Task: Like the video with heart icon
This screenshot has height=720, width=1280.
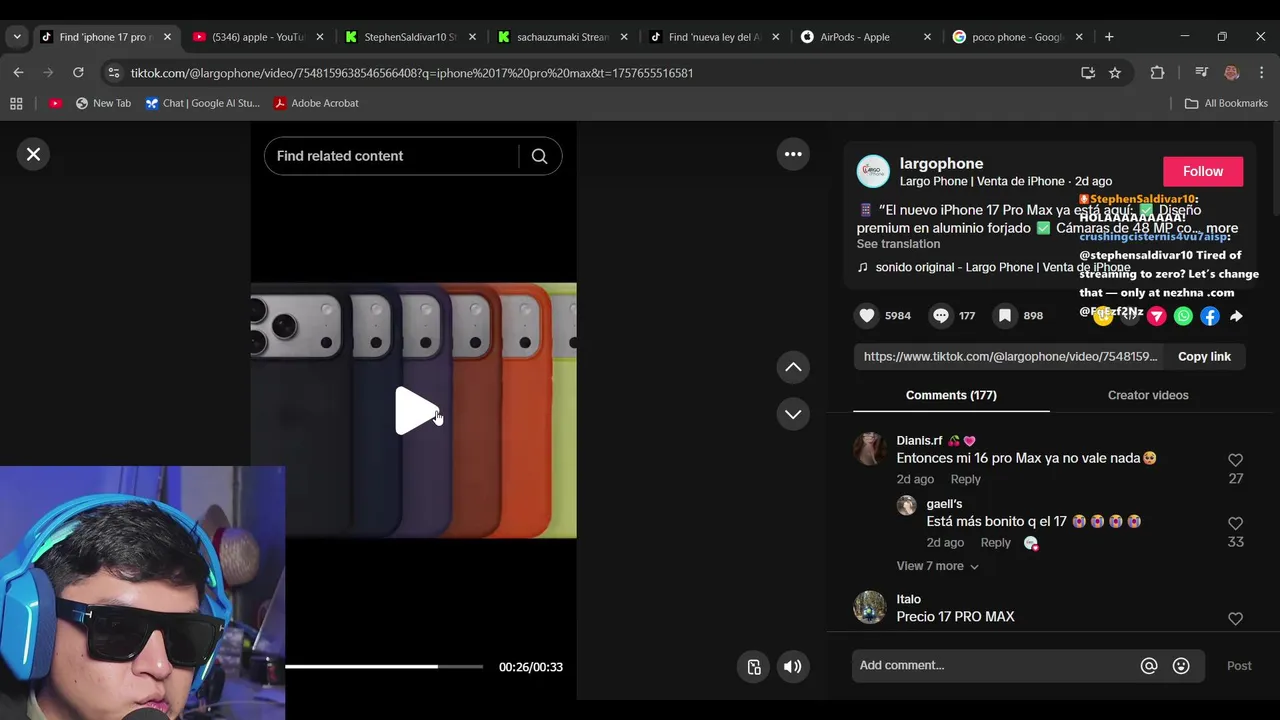Action: point(867,315)
